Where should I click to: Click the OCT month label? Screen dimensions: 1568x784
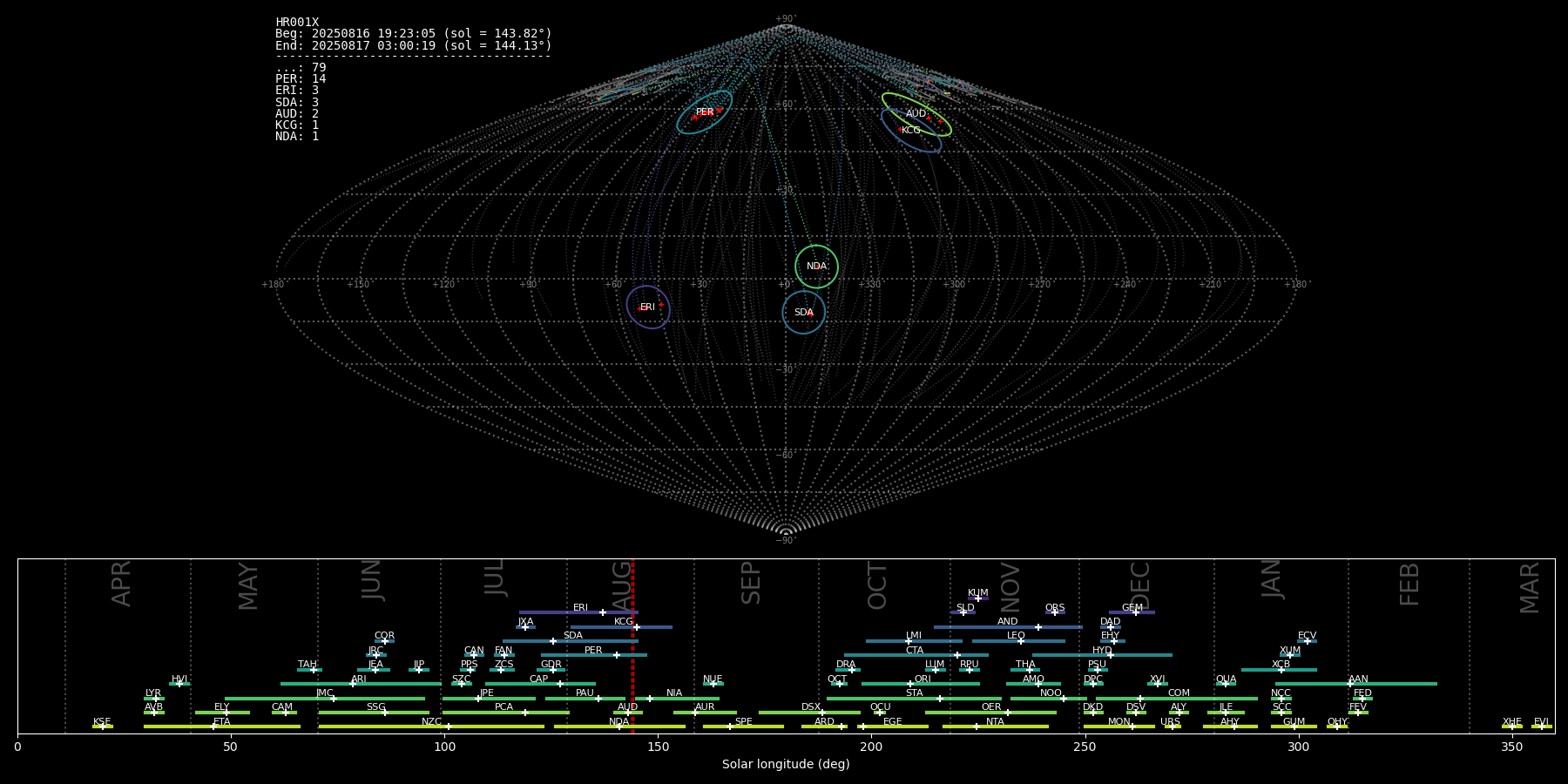877,586
